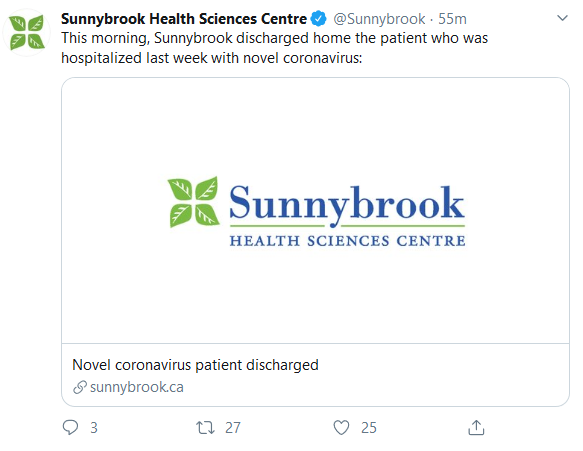Click the green leaf emblem in card image
This screenshot has height=451, width=583.
(193, 202)
